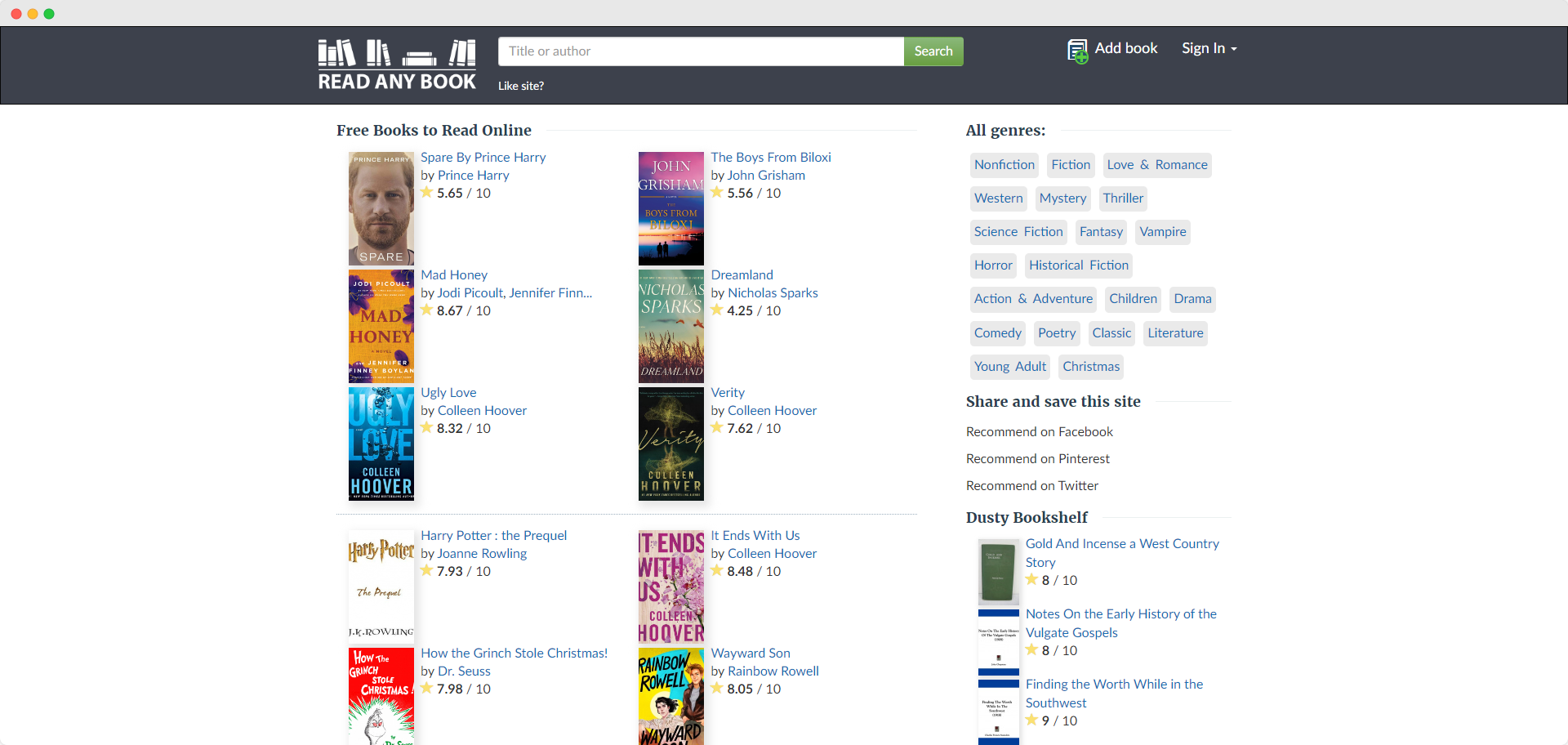Screen dimensions: 1568x745
Task: Open Notes On the Vulgate Gospels link
Action: pos(1121,623)
